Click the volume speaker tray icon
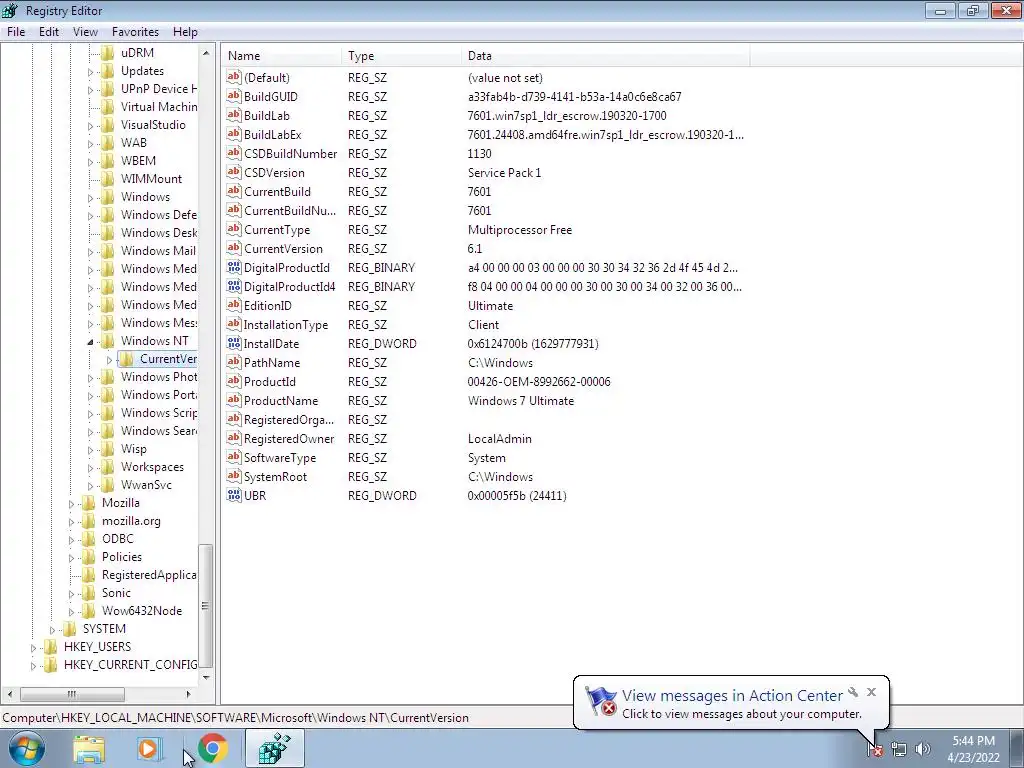Image resolution: width=1024 pixels, height=768 pixels. point(923,749)
